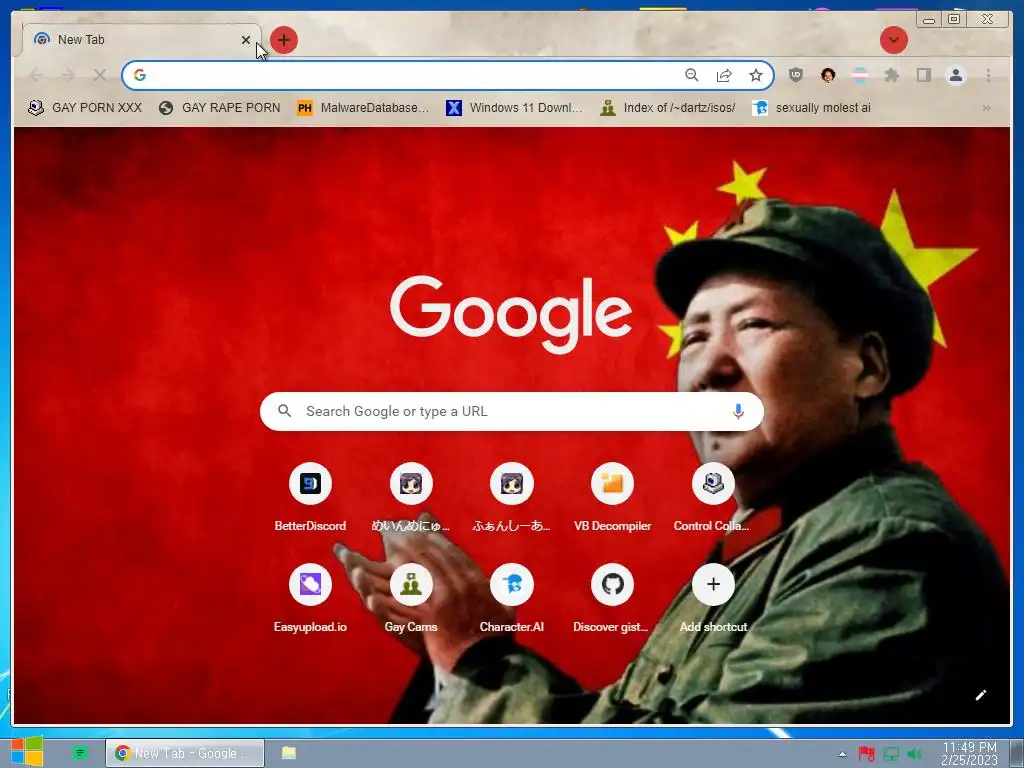Click the Search Google or type a URL box

(511, 411)
